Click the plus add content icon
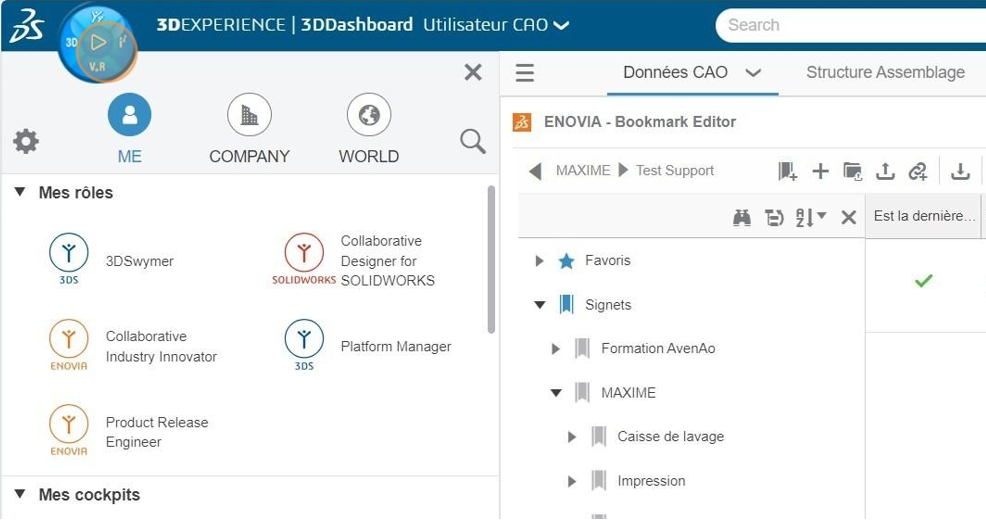The image size is (986, 522). tap(820, 171)
